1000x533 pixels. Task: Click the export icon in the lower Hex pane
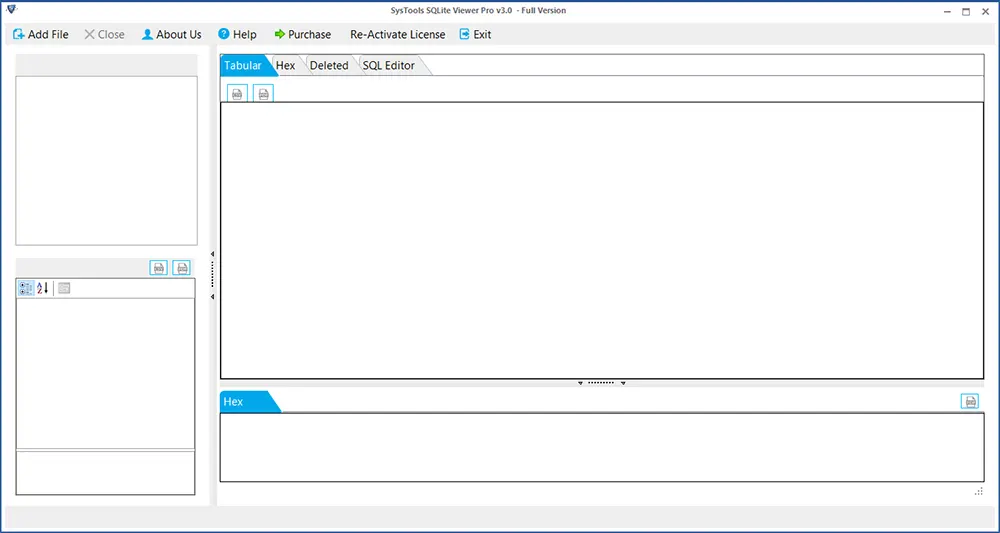coord(970,401)
